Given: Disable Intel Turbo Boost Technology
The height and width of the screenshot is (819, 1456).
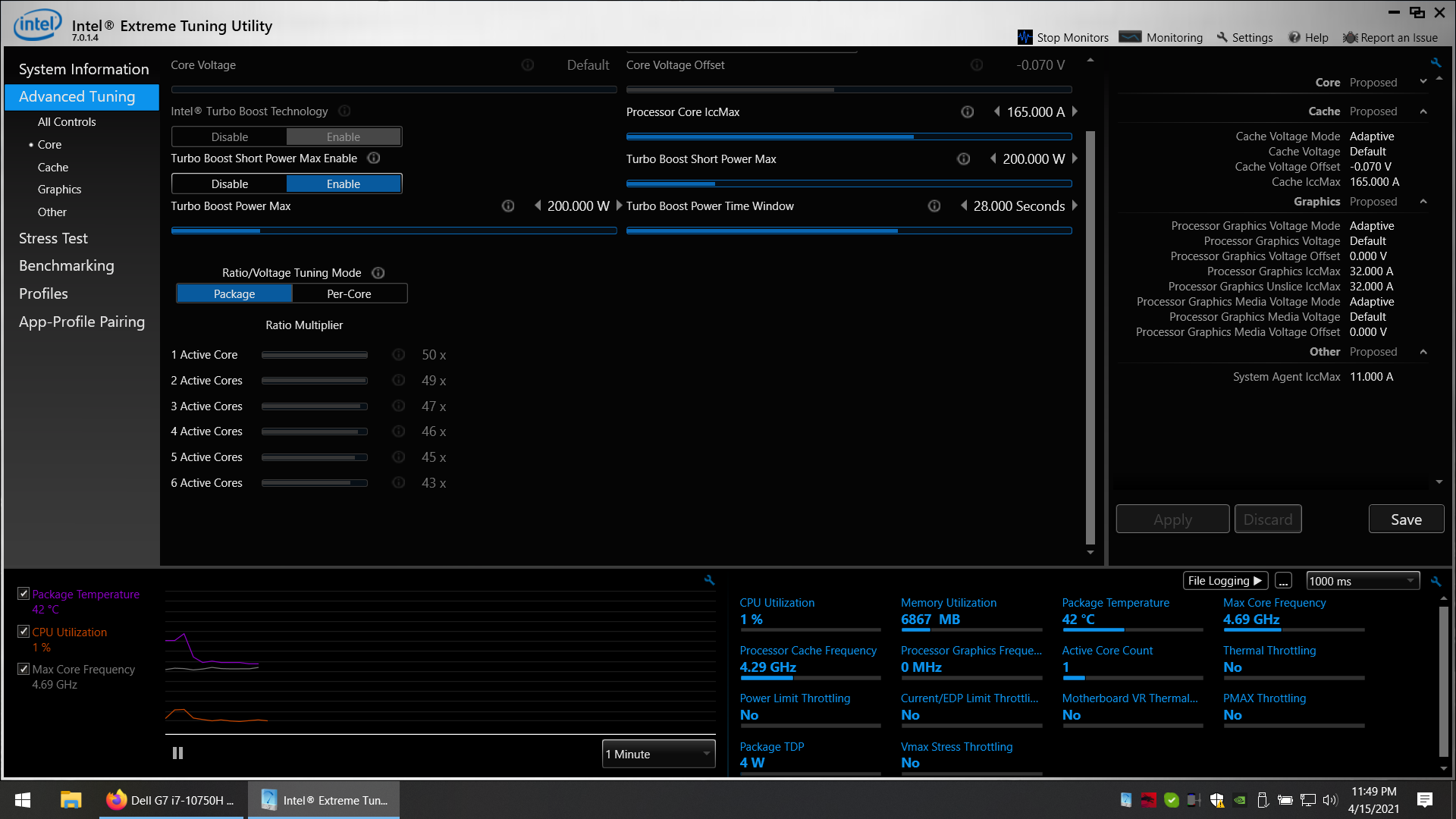Looking at the screenshot, I should pos(230,136).
